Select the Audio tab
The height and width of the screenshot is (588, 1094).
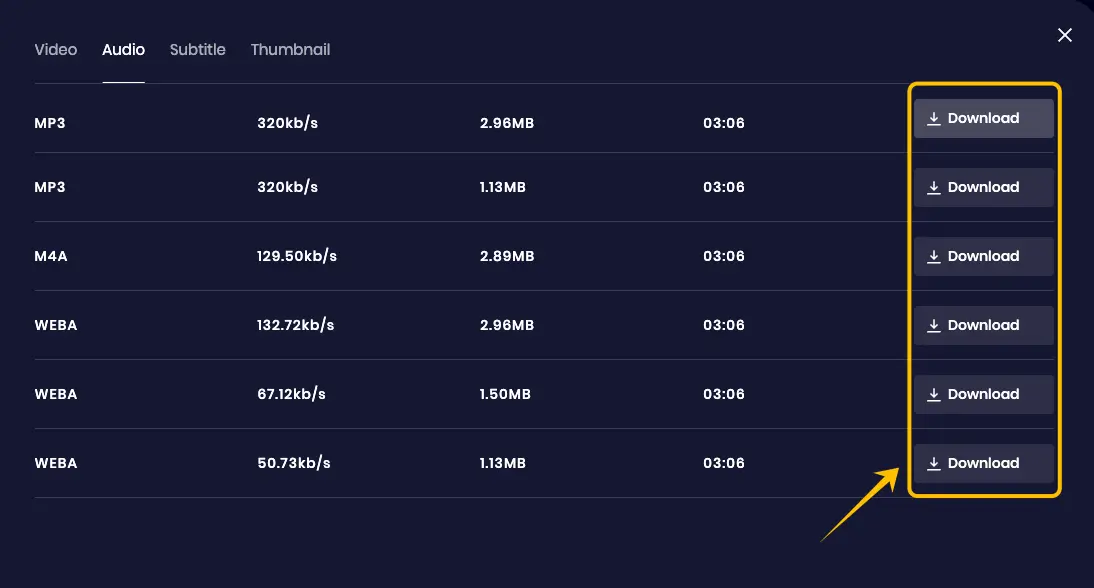(123, 50)
